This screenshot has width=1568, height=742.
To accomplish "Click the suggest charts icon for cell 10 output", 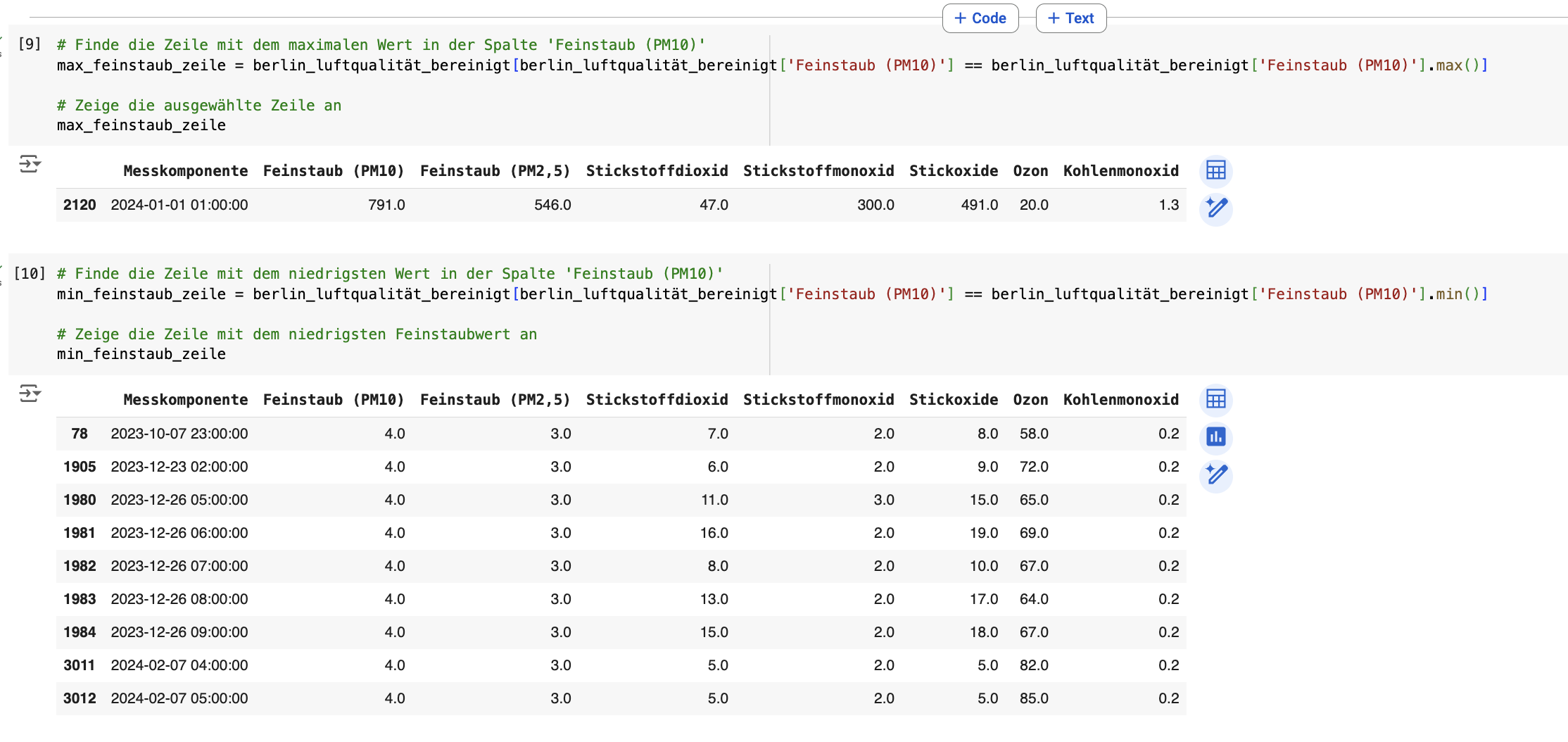I will point(1215,437).
